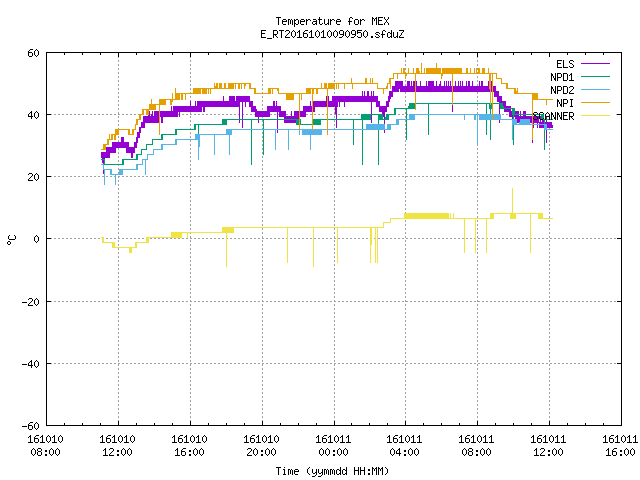Click the NPI legend label

click(565, 103)
